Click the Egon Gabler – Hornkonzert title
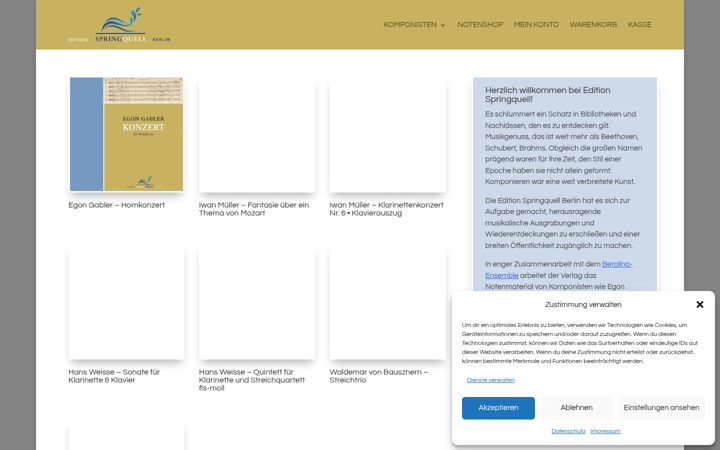Image resolution: width=720 pixels, height=450 pixels. [x=117, y=205]
